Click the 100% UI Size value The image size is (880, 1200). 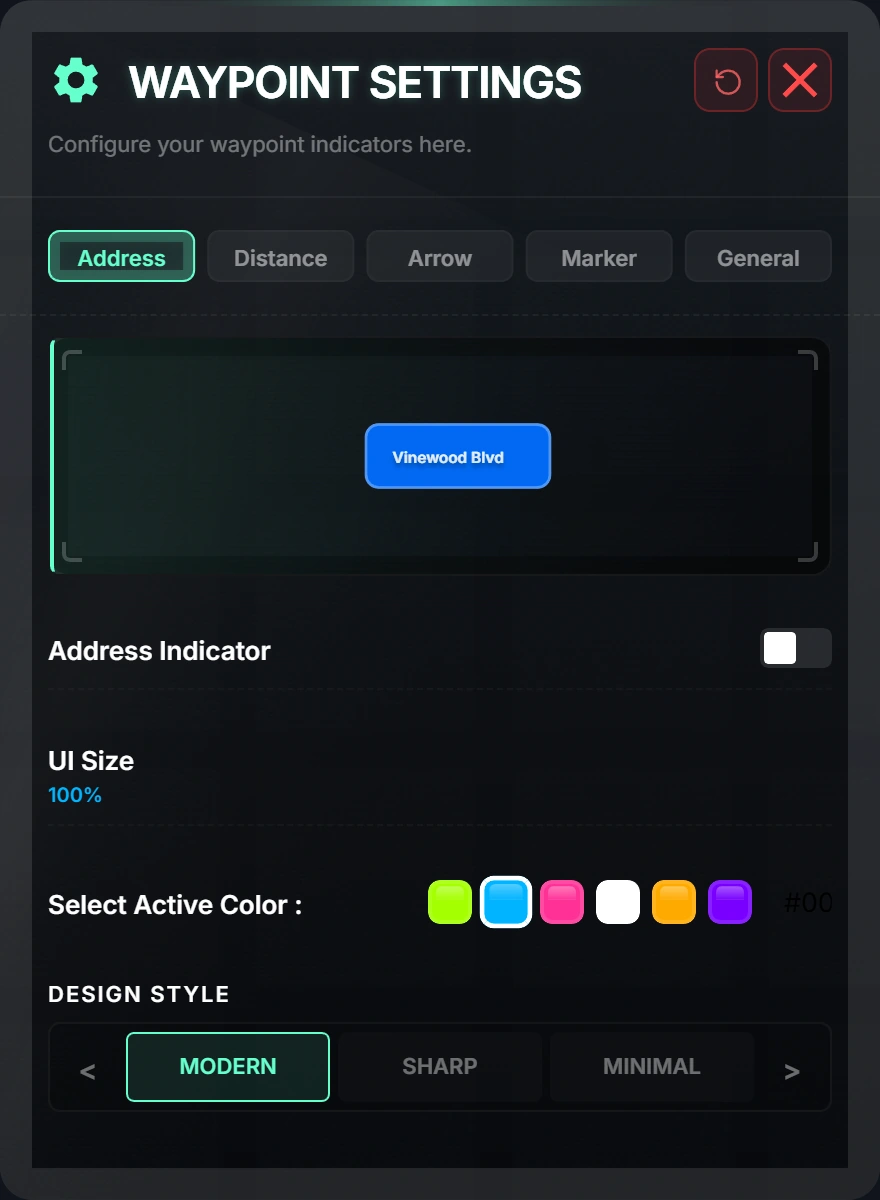pyautogui.click(x=75, y=795)
